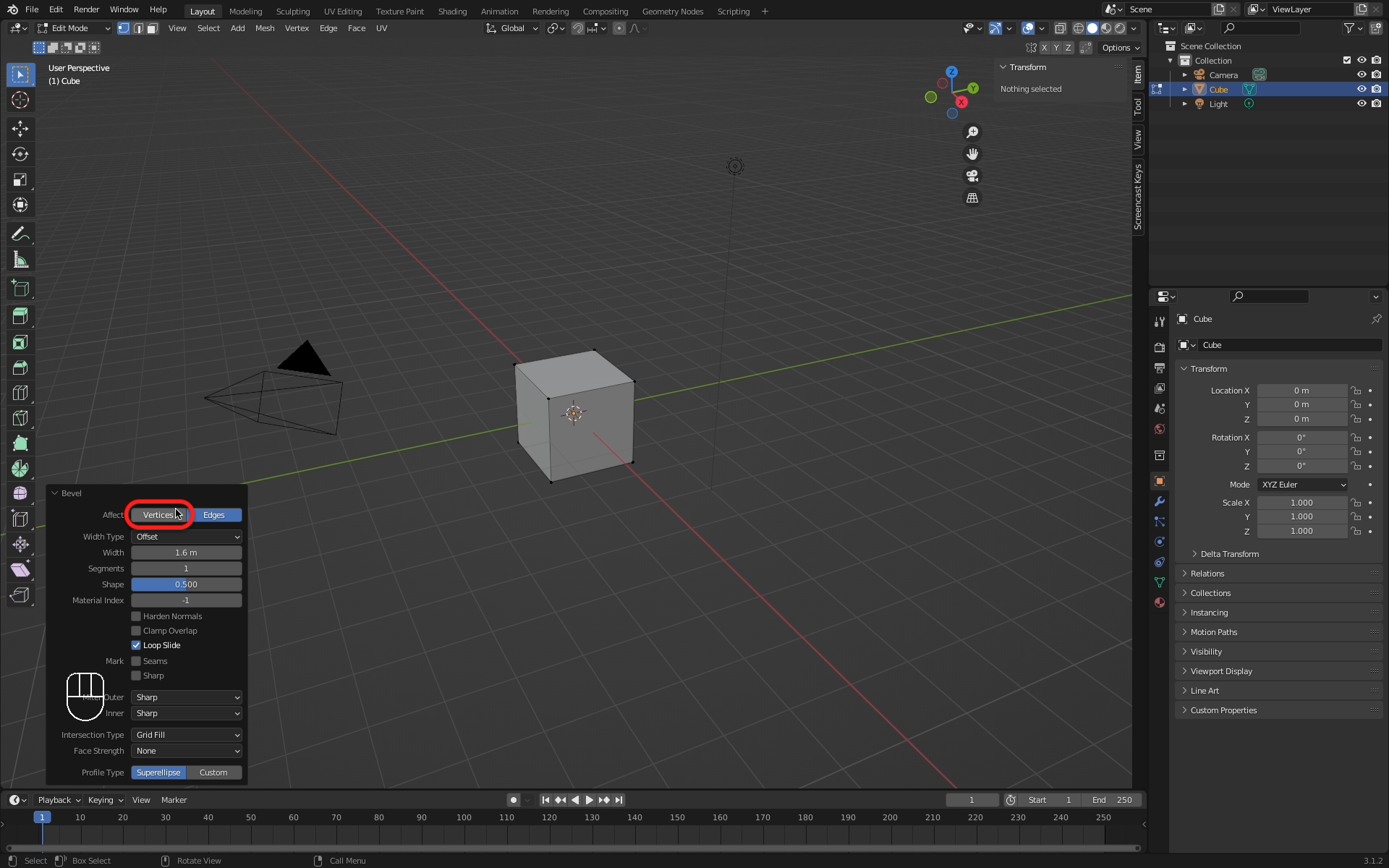Hide the Light in viewport via eye icon
Image resolution: width=1389 pixels, height=868 pixels.
1361,103
